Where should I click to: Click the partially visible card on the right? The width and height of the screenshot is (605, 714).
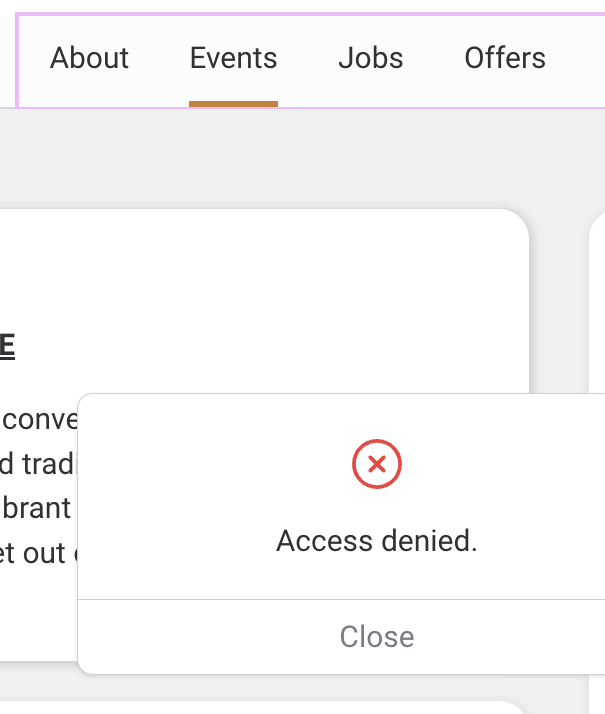tap(597, 300)
